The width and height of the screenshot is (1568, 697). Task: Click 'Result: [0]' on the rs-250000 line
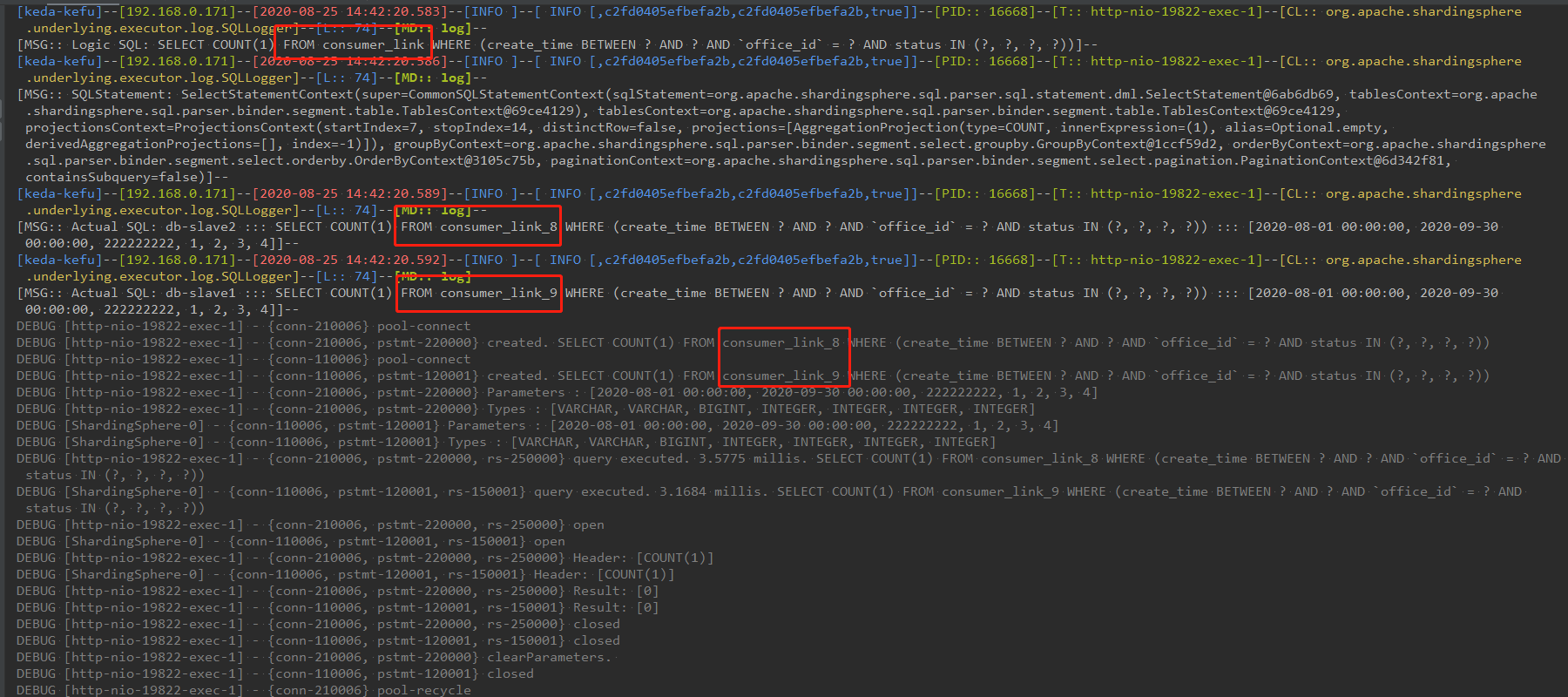(x=616, y=591)
